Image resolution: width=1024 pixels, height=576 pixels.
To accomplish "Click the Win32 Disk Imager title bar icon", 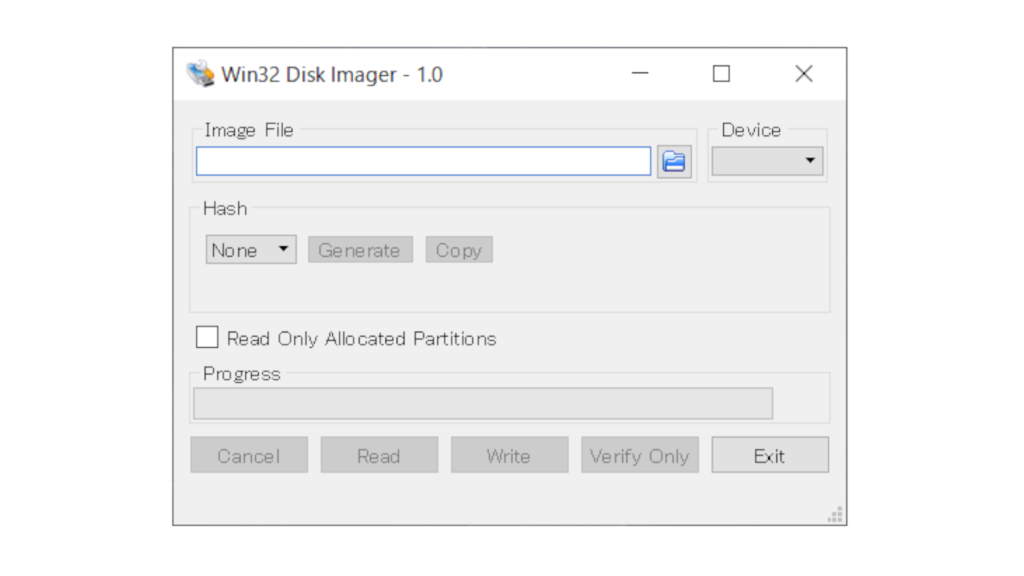I will coord(200,73).
